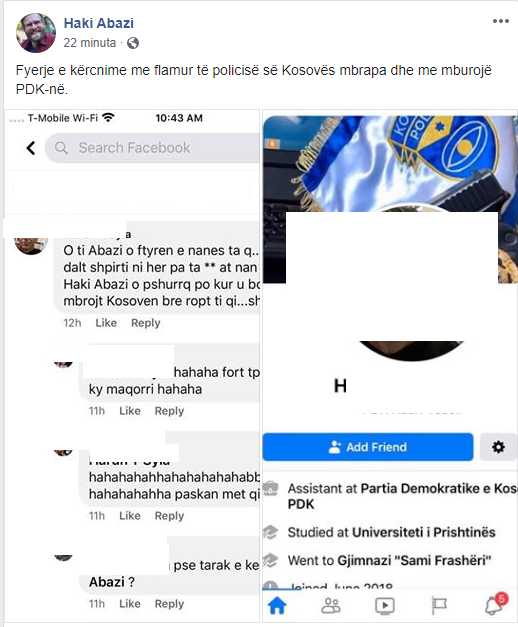Open the Haki Abazi profile name link
The image size is (518, 627).
coord(99,23)
